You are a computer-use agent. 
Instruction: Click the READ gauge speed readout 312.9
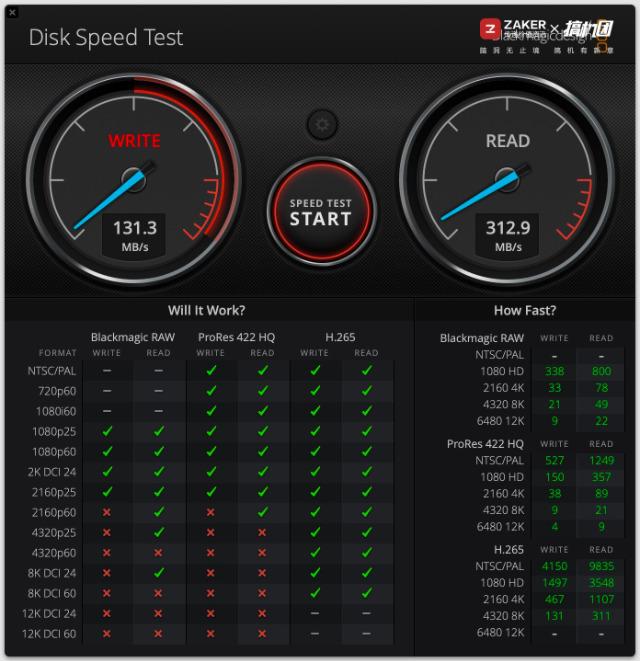pyautogui.click(x=508, y=228)
